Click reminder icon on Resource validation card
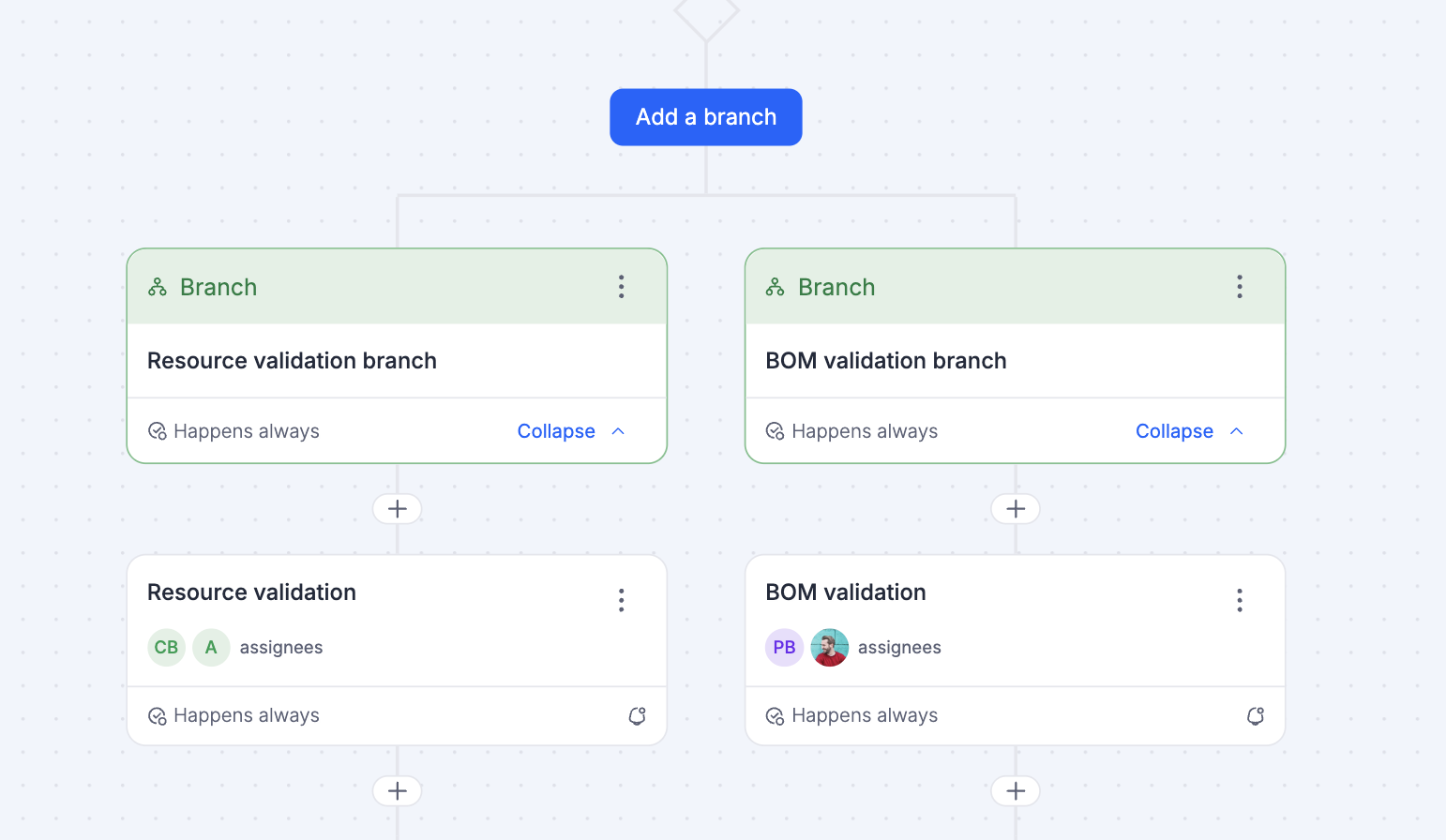Screen dimensions: 1446x840 [x=637, y=716]
